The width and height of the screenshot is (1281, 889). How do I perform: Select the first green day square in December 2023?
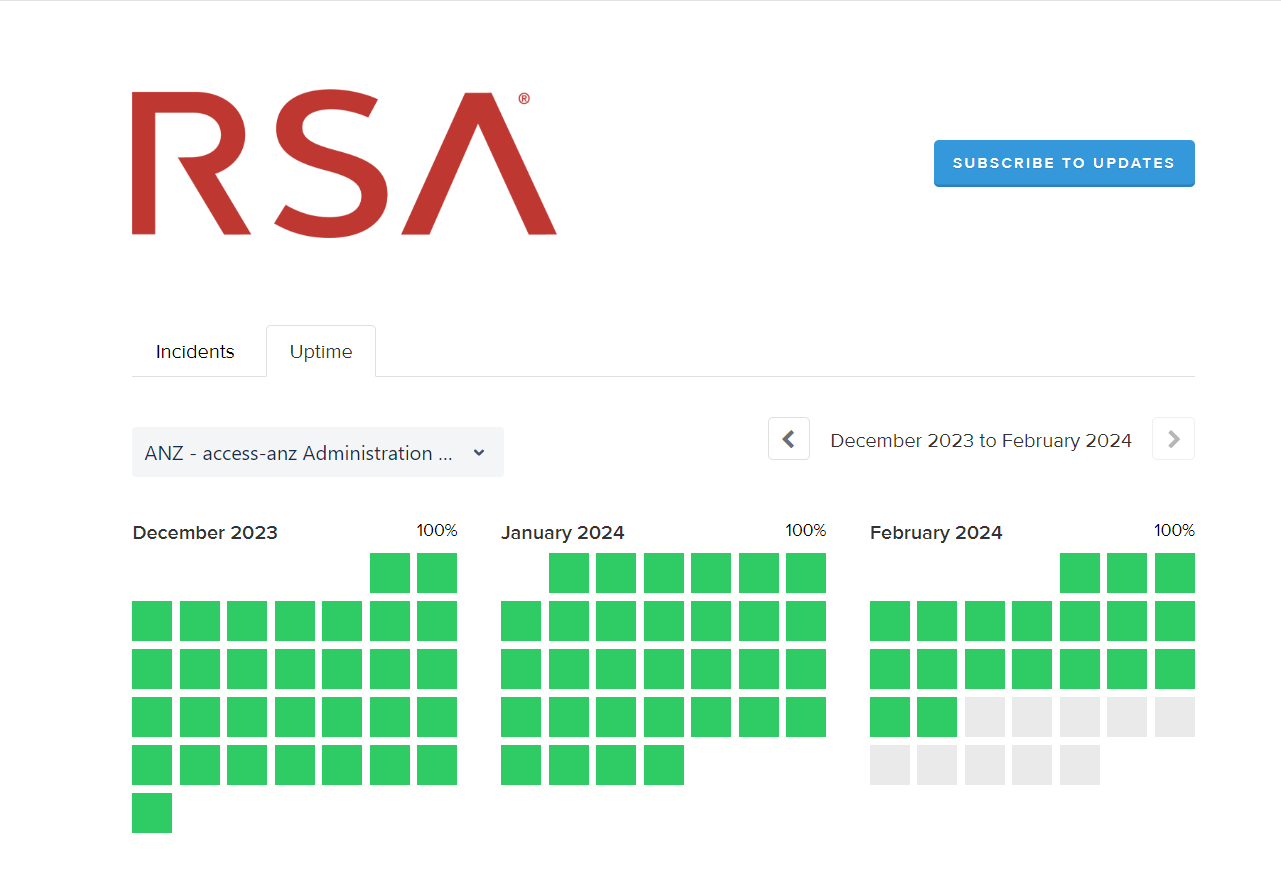pos(390,573)
